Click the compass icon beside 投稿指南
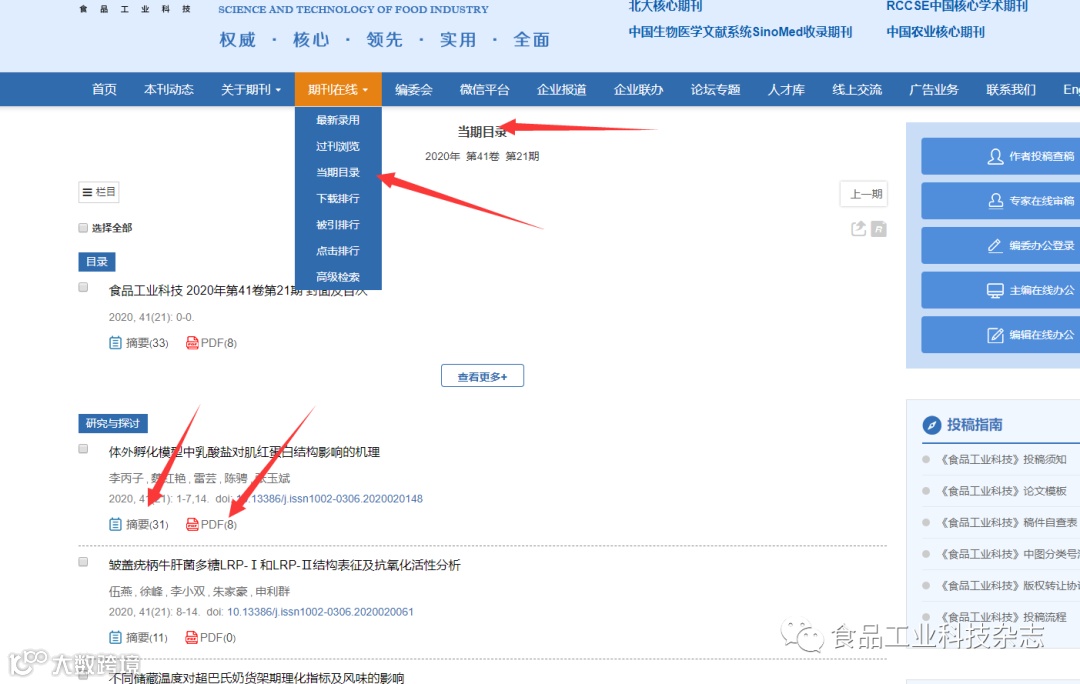Screen dimensions: 1080x684 tap(931, 425)
